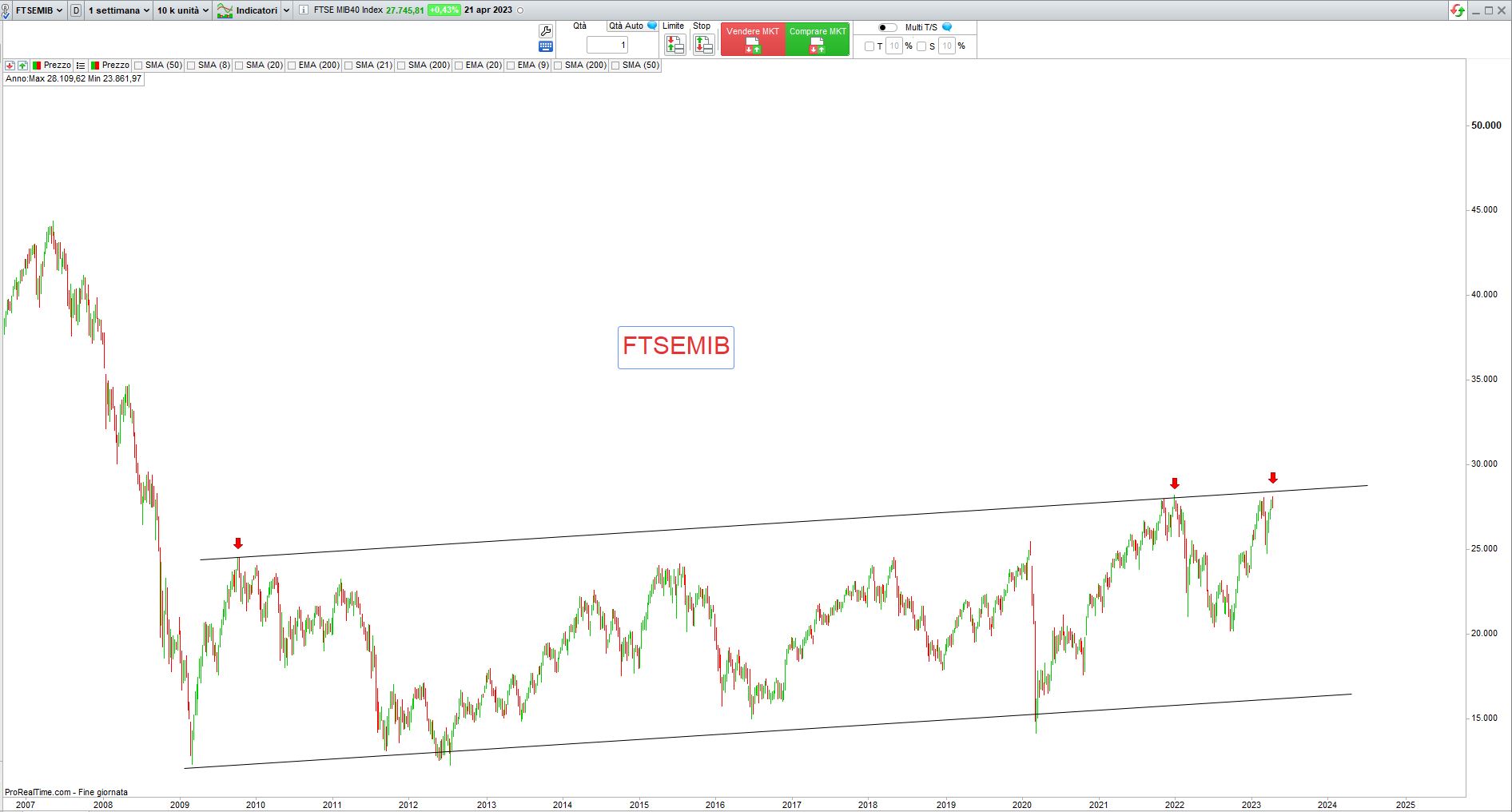Click the Comprare MKT button
This screenshot has width=1512, height=812.
[x=818, y=39]
